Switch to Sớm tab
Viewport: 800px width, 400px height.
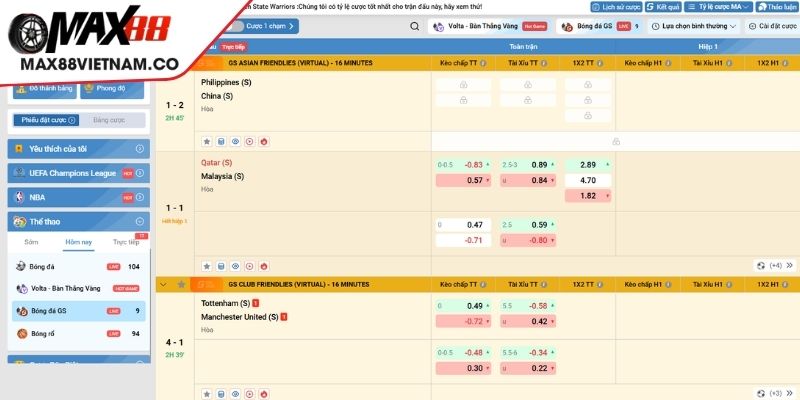click(32, 242)
